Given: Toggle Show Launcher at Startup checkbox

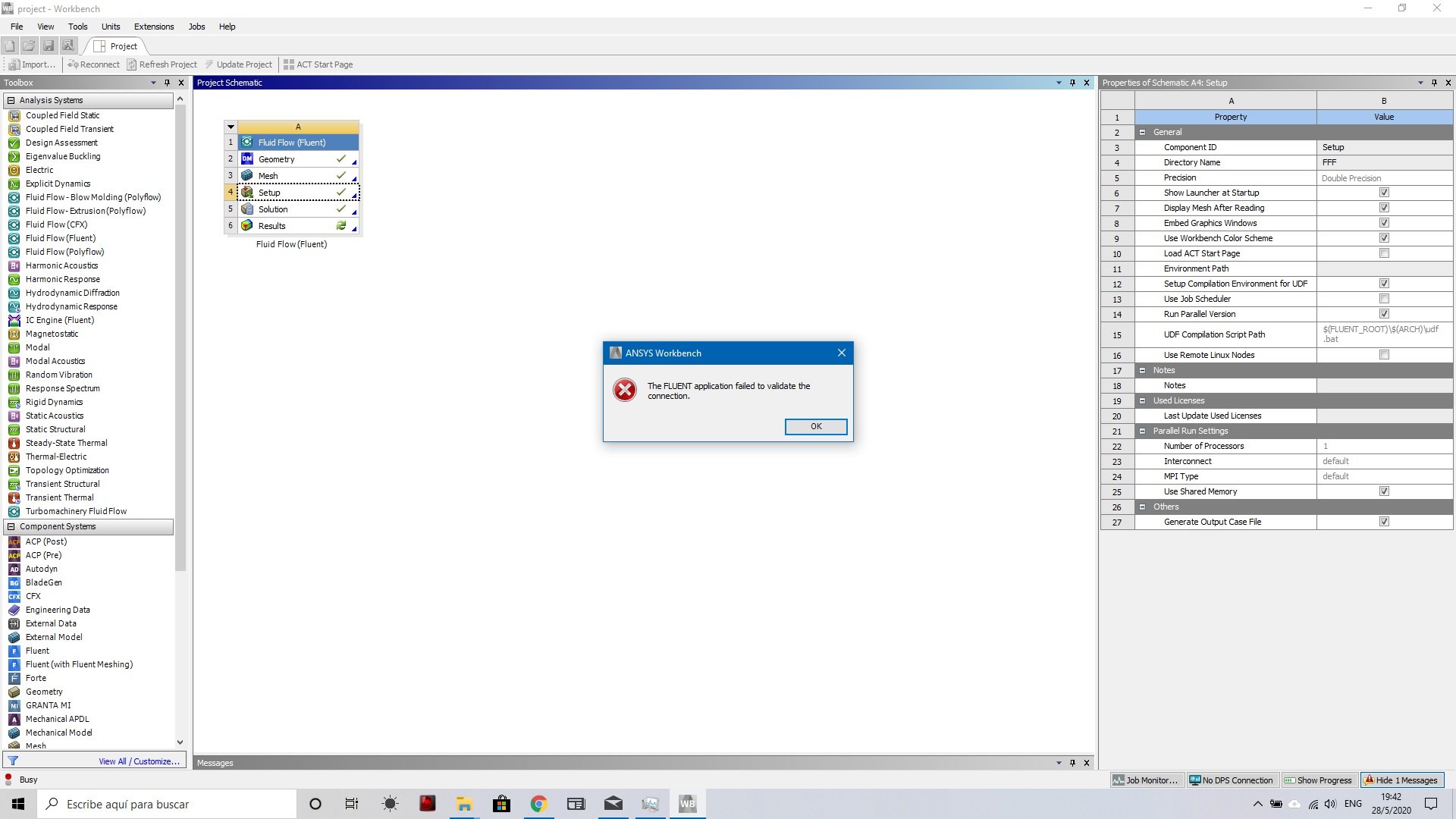Looking at the screenshot, I should coord(1384,193).
